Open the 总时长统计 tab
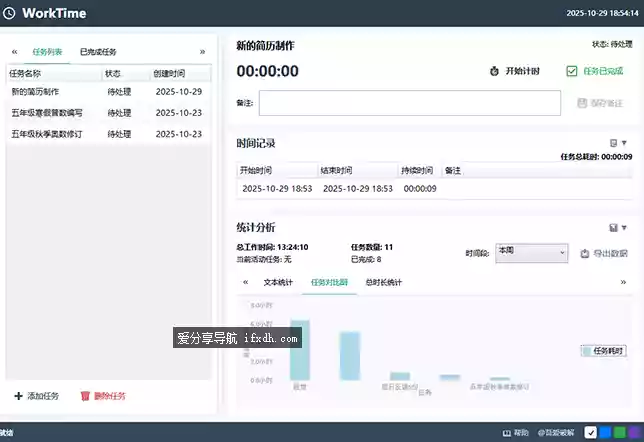This screenshot has height=442, width=644. point(384,282)
